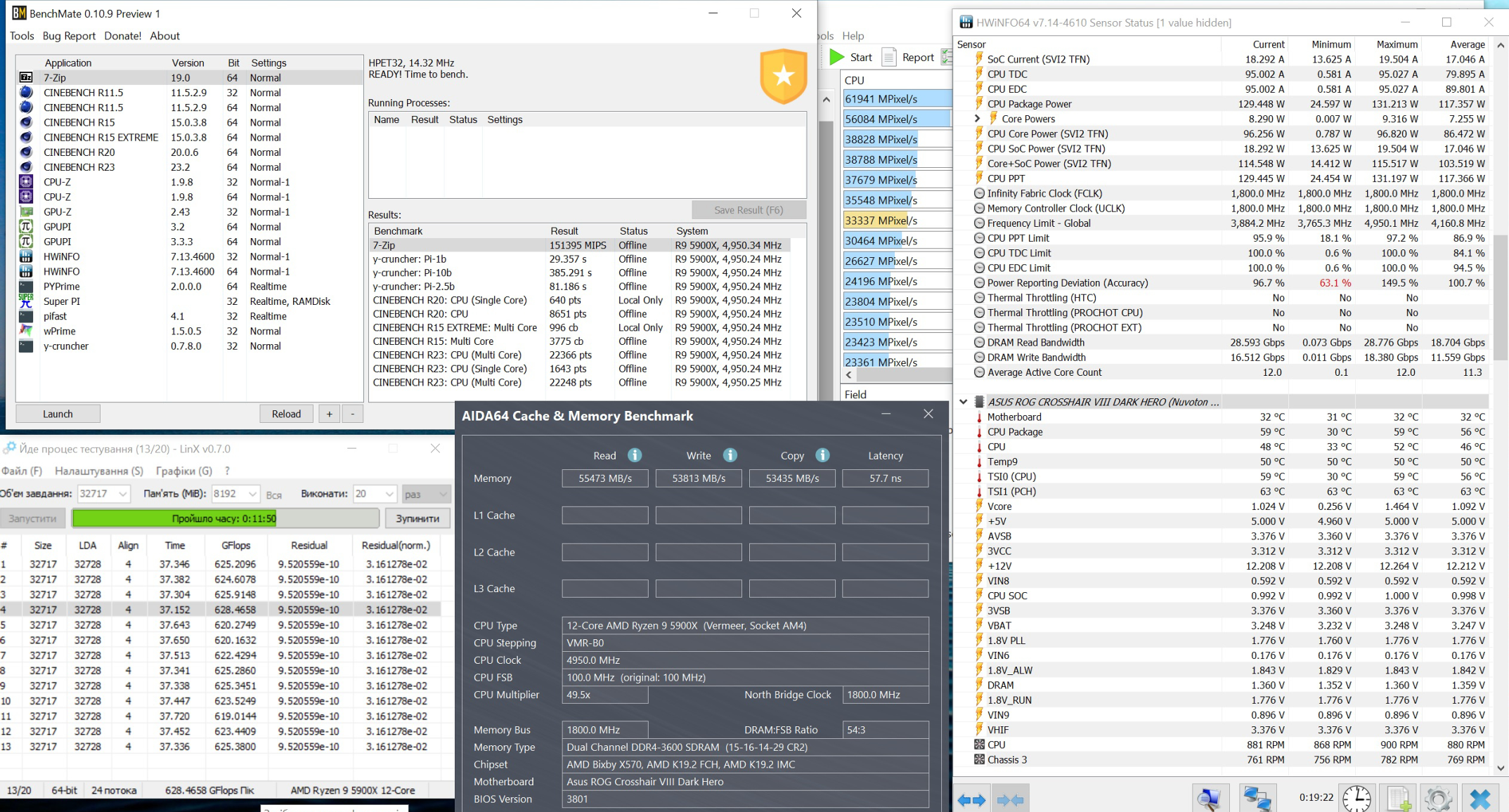1509x812 pixels.
Task: Click Power Reporting Deviation (Accuracy) sensor row
Action: tap(1222, 283)
